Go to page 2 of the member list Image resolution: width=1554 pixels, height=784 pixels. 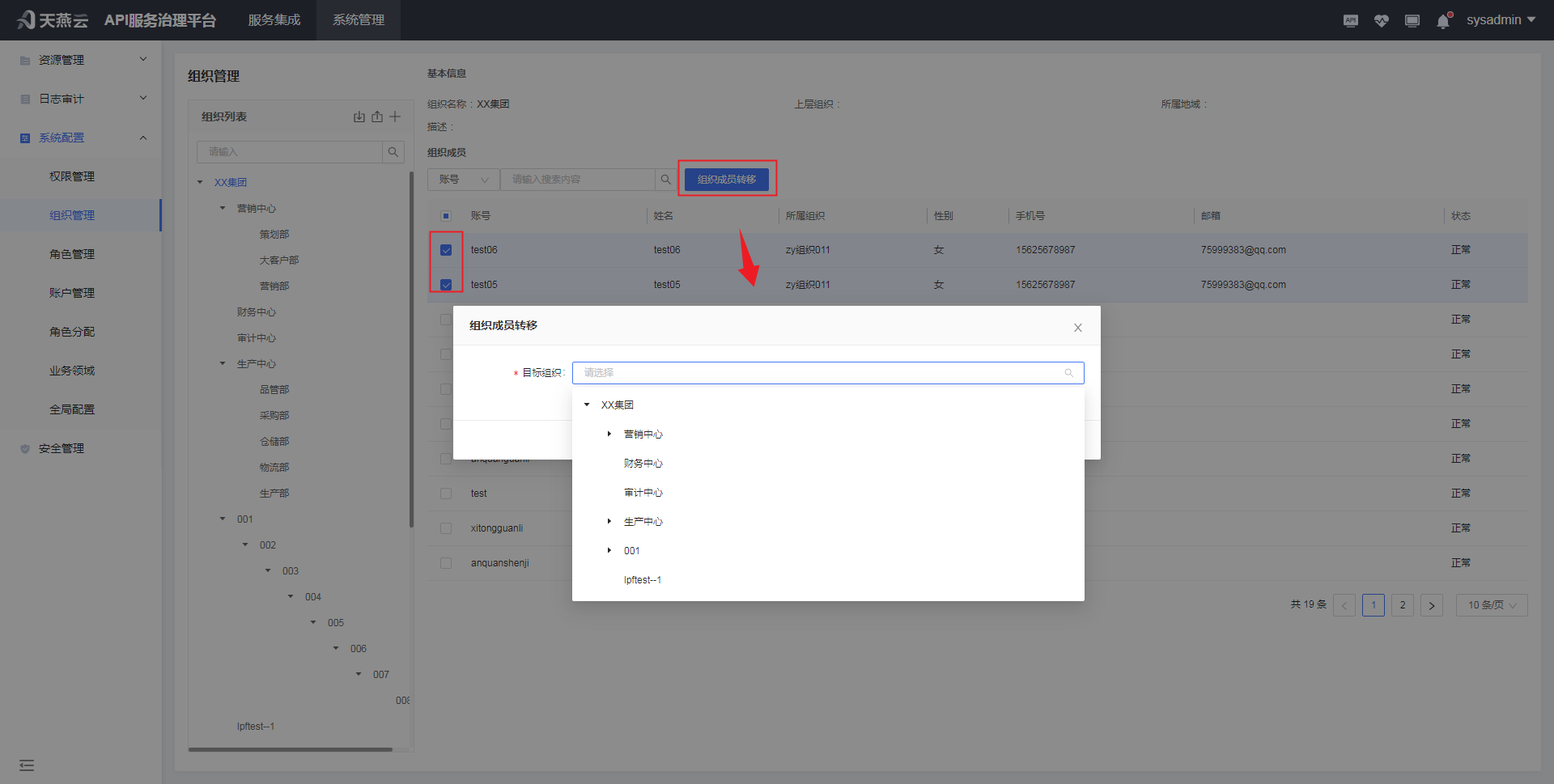1402,605
